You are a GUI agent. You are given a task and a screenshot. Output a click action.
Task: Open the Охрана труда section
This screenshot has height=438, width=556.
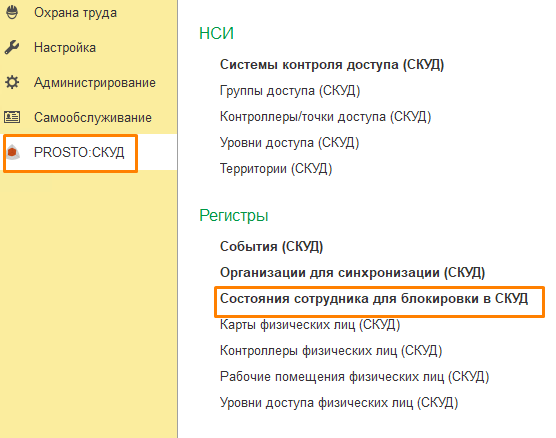75,13
